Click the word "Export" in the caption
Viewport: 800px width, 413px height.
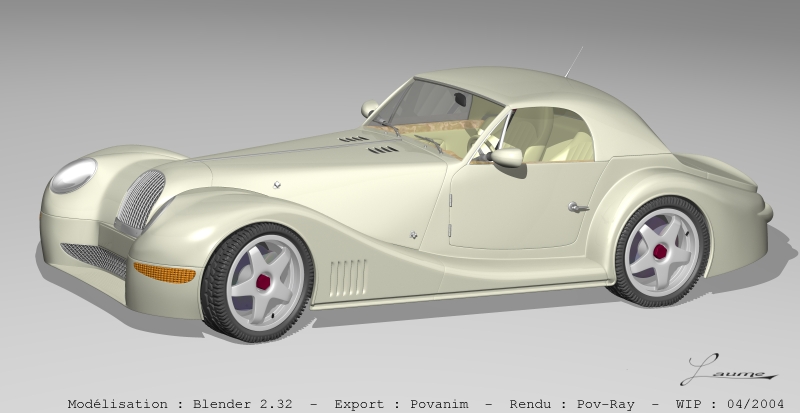pos(359,404)
